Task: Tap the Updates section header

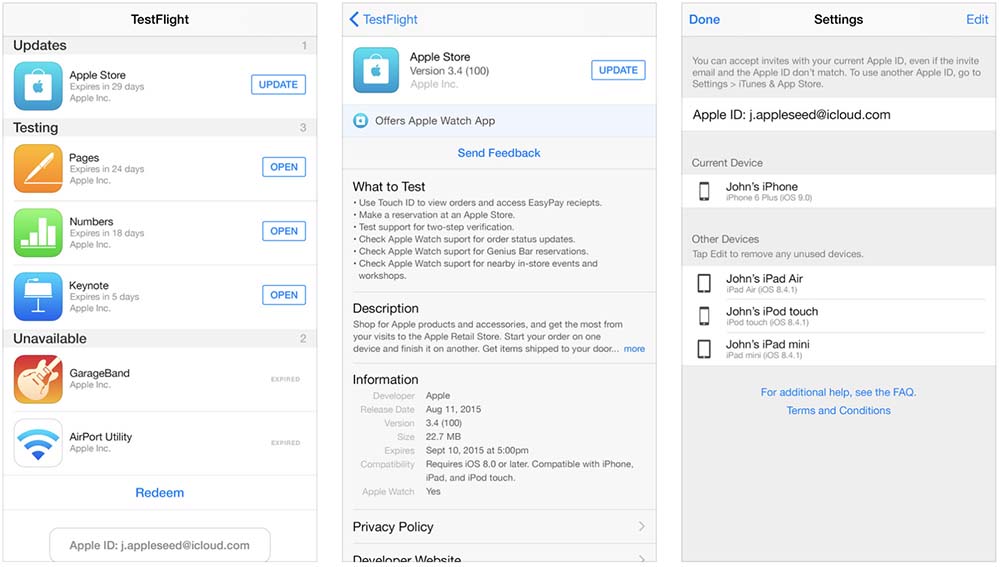Action: (x=159, y=45)
